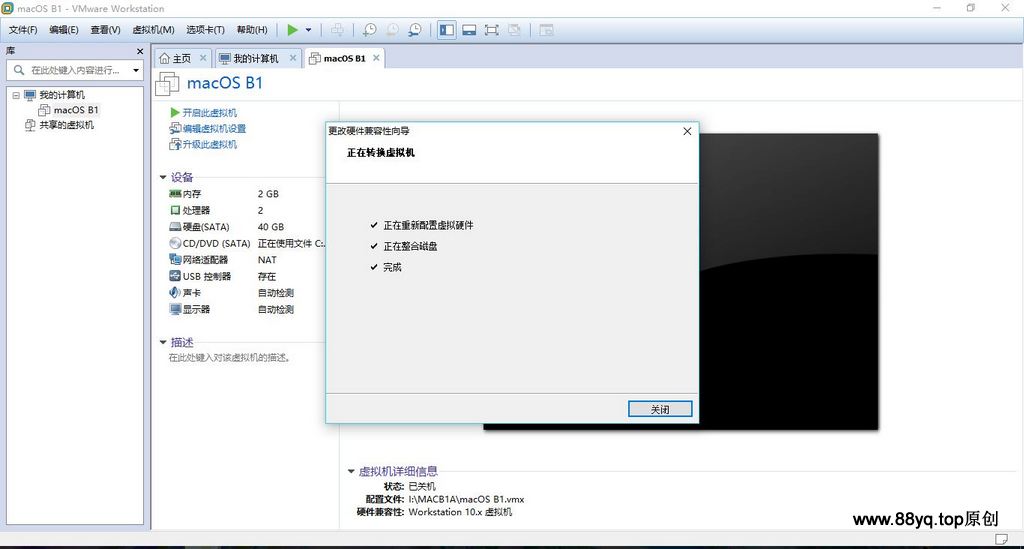Select macOS B1 in the library tree
Screen dimensions: 1024x549
coord(76,110)
